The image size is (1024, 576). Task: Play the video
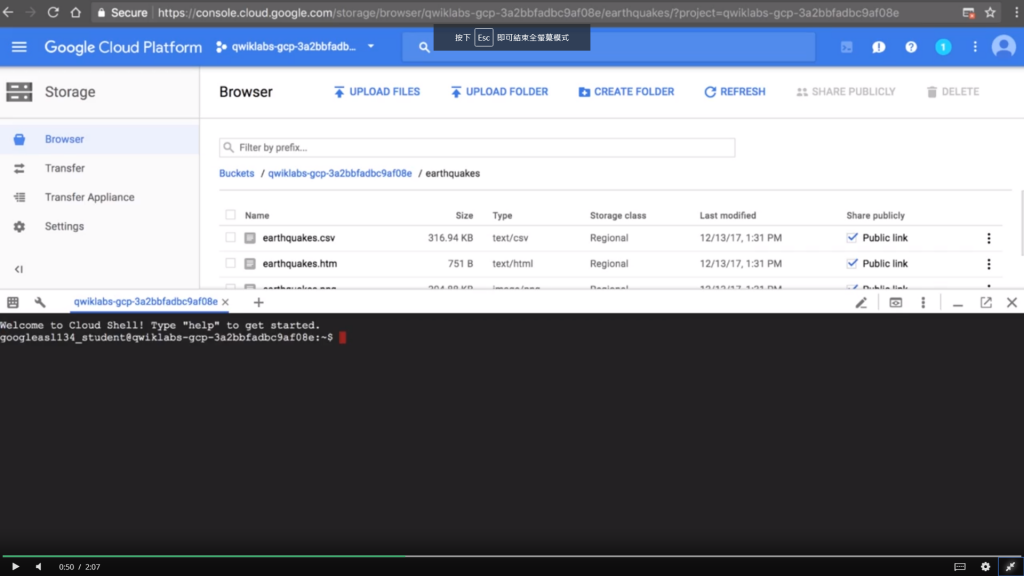tap(15, 567)
